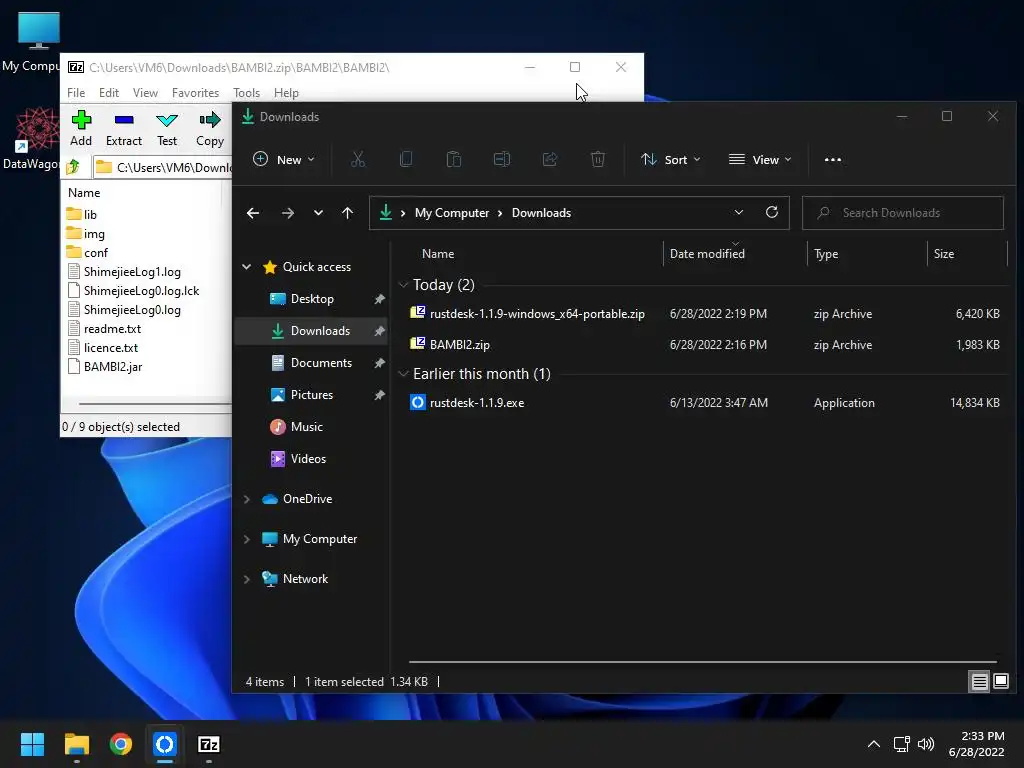Navigate back in File Explorer
The image size is (1024, 768).
253,213
